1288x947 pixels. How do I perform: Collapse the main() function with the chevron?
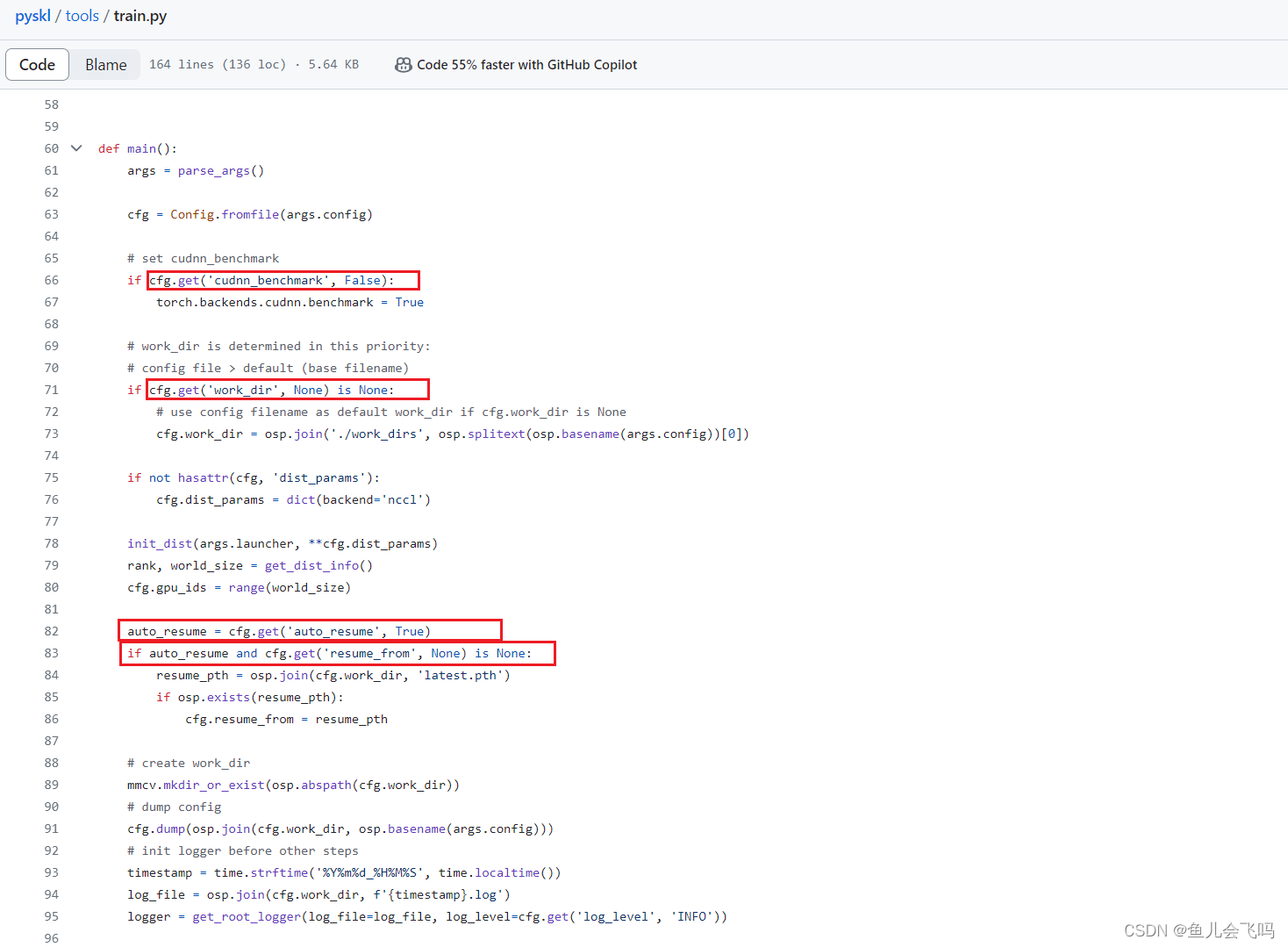point(75,147)
